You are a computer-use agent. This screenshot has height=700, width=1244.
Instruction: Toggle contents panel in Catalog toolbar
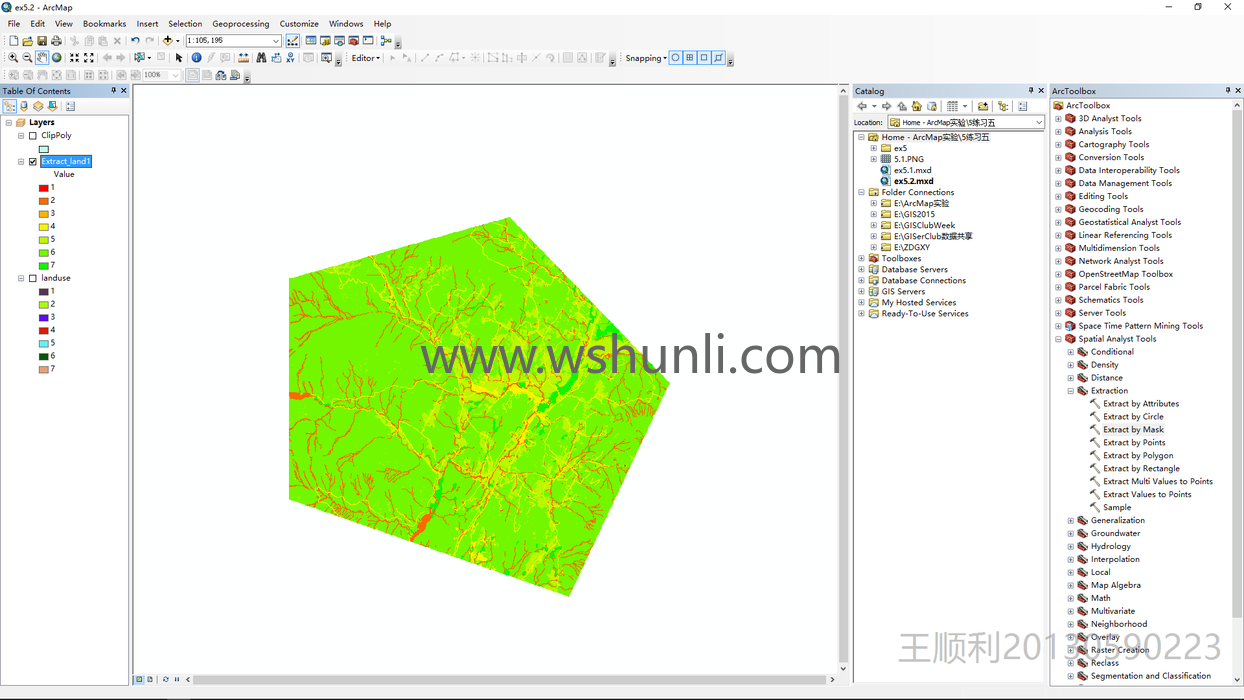(1022, 106)
